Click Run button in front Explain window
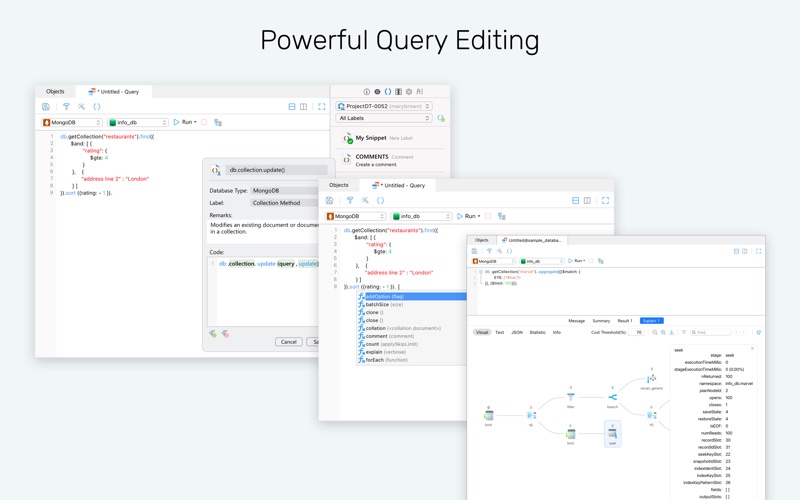The image size is (800, 500). 576,261
